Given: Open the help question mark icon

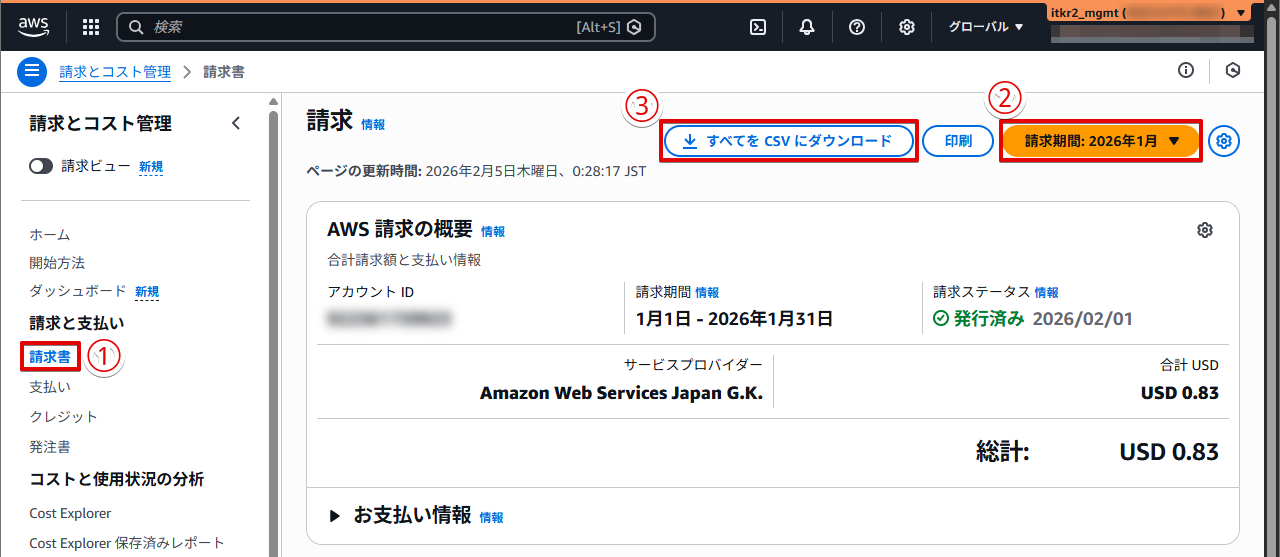Looking at the screenshot, I should pos(857,27).
